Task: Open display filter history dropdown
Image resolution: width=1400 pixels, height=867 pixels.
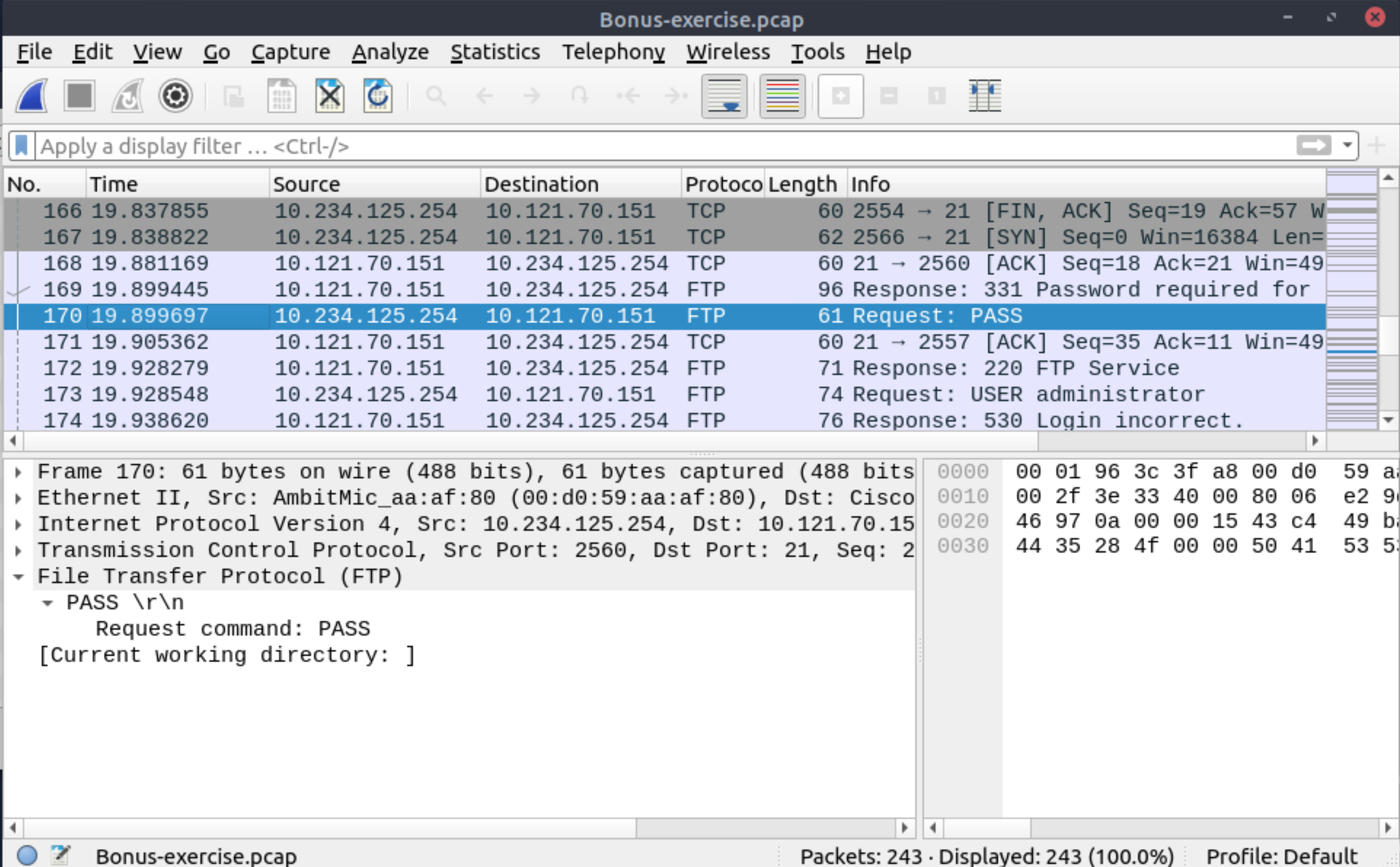Action: click(x=1347, y=146)
